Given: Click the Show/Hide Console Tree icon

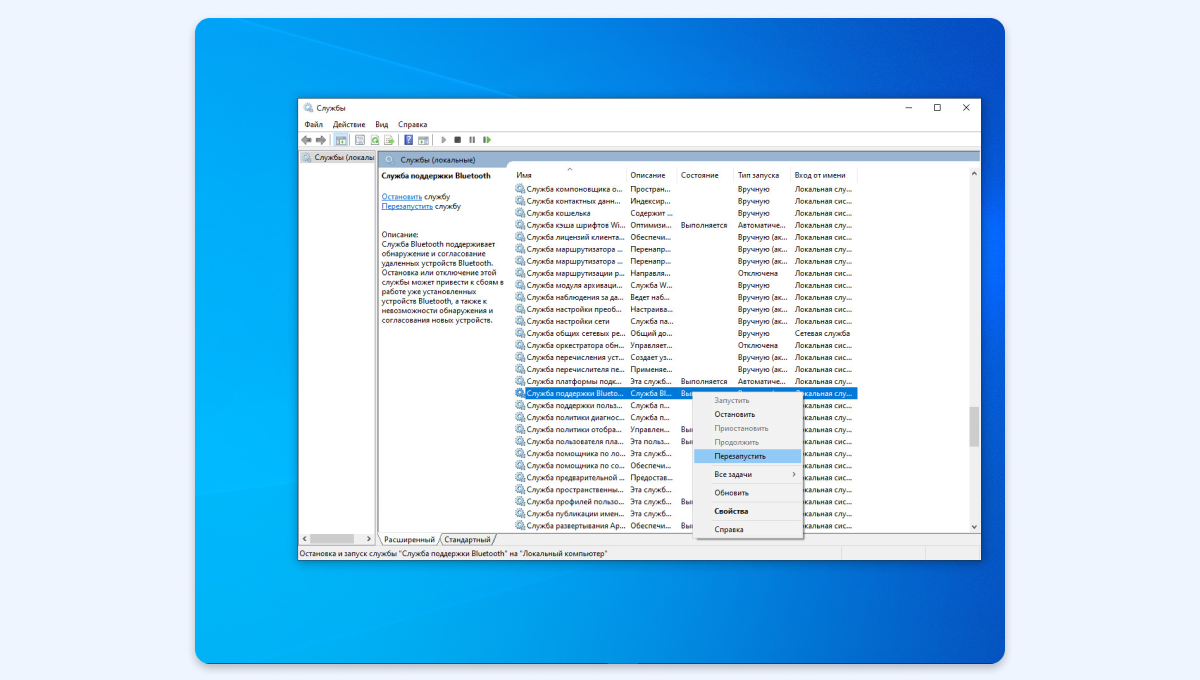Looking at the screenshot, I should 342,140.
